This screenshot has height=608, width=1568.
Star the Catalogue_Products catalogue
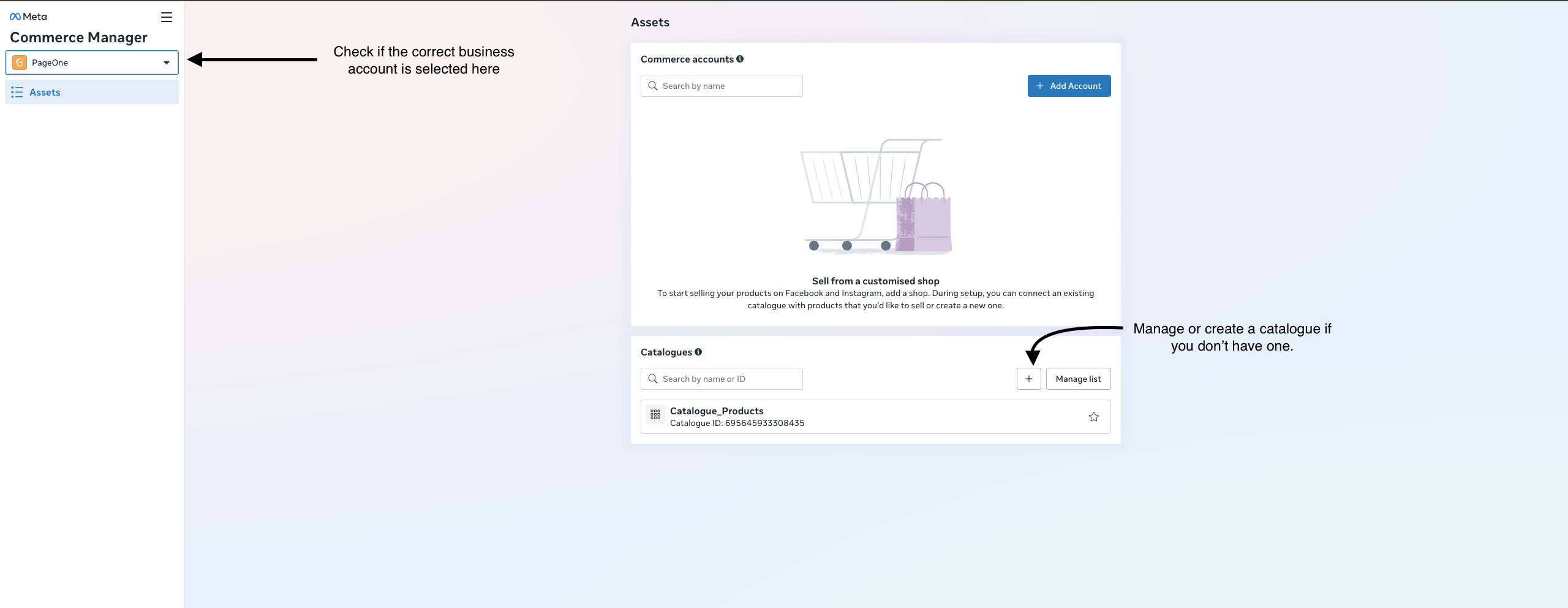click(x=1094, y=417)
